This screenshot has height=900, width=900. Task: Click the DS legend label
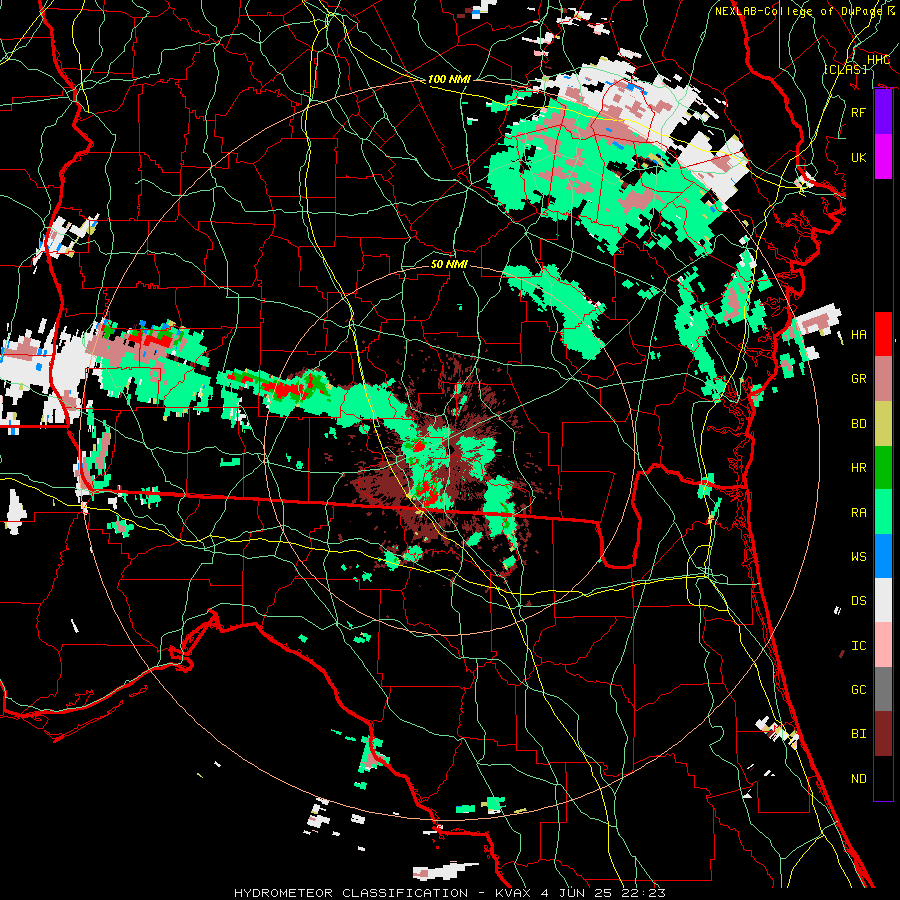(858, 601)
